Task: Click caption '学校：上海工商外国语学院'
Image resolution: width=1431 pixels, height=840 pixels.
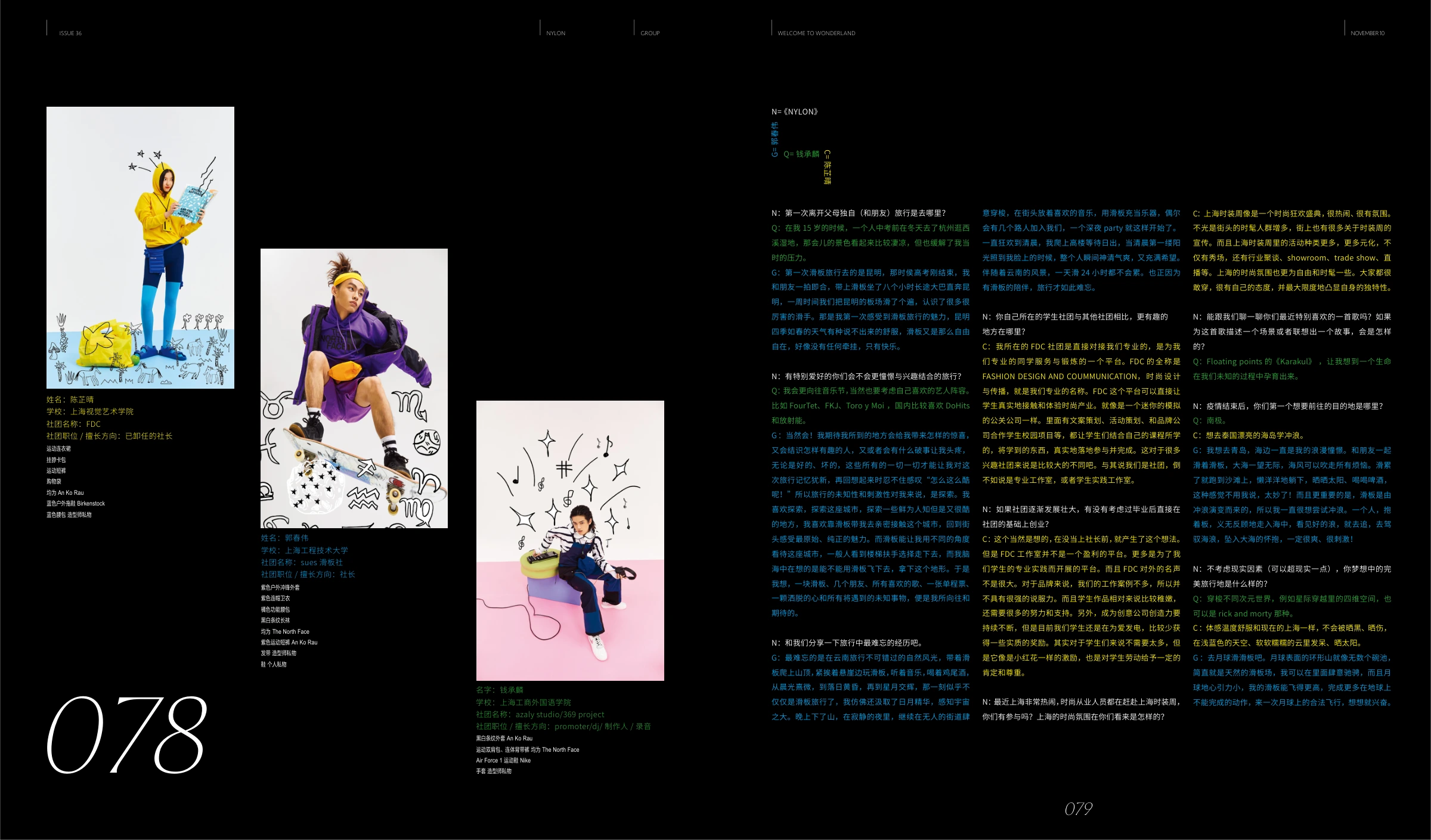Action: pyautogui.click(x=524, y=702)
